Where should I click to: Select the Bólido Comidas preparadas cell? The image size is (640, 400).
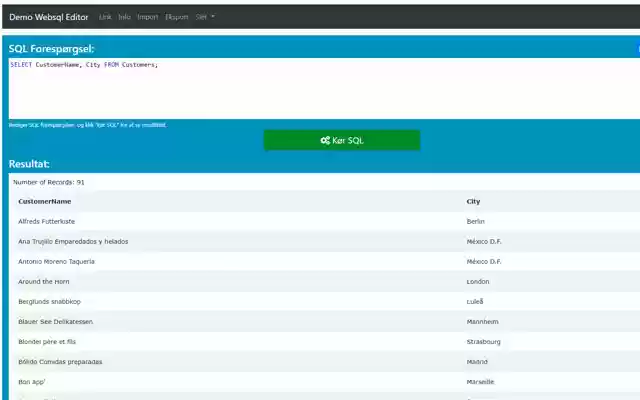pos(60,362)
